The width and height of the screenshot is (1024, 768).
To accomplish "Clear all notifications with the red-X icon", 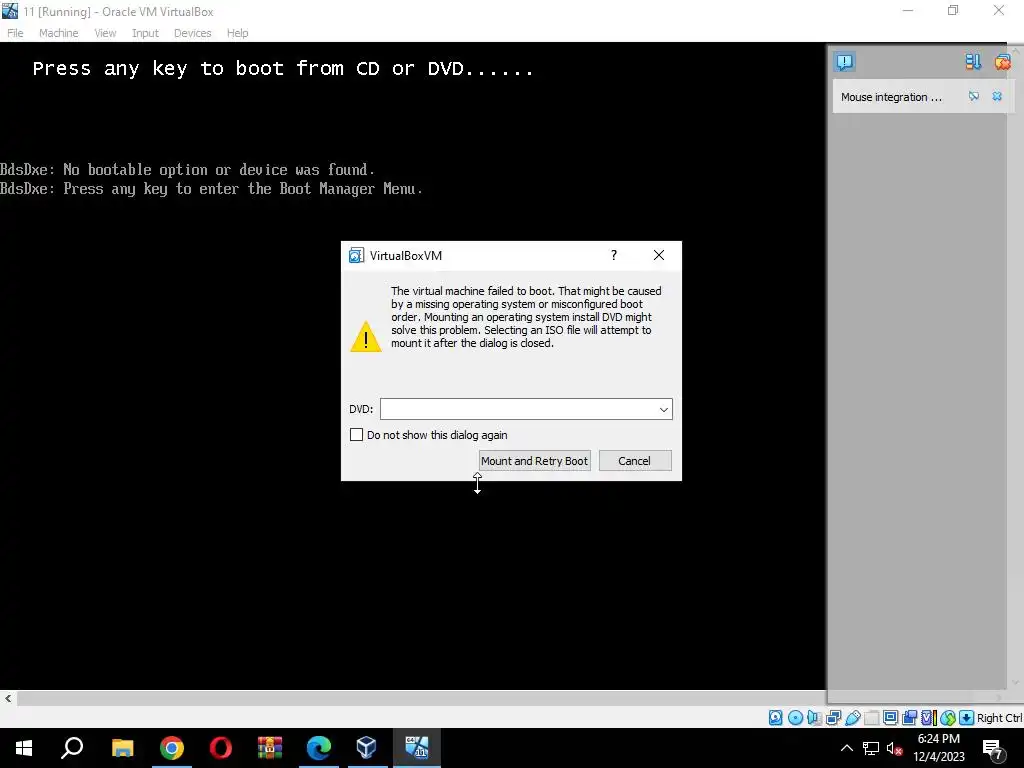I will click(1002, 62).
